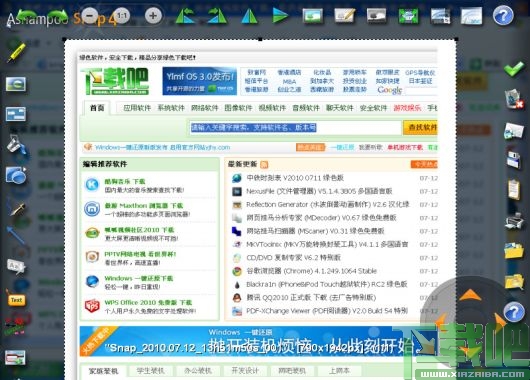Viewport: 530px width, 380px height.
Task: Delete the capture with the red X icon
Action: 514,99
